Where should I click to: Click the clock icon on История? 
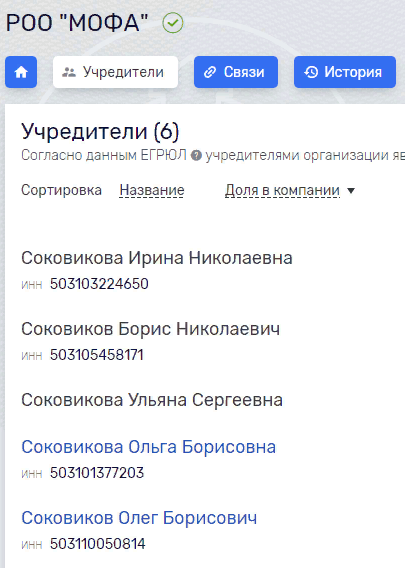point(311,72)
